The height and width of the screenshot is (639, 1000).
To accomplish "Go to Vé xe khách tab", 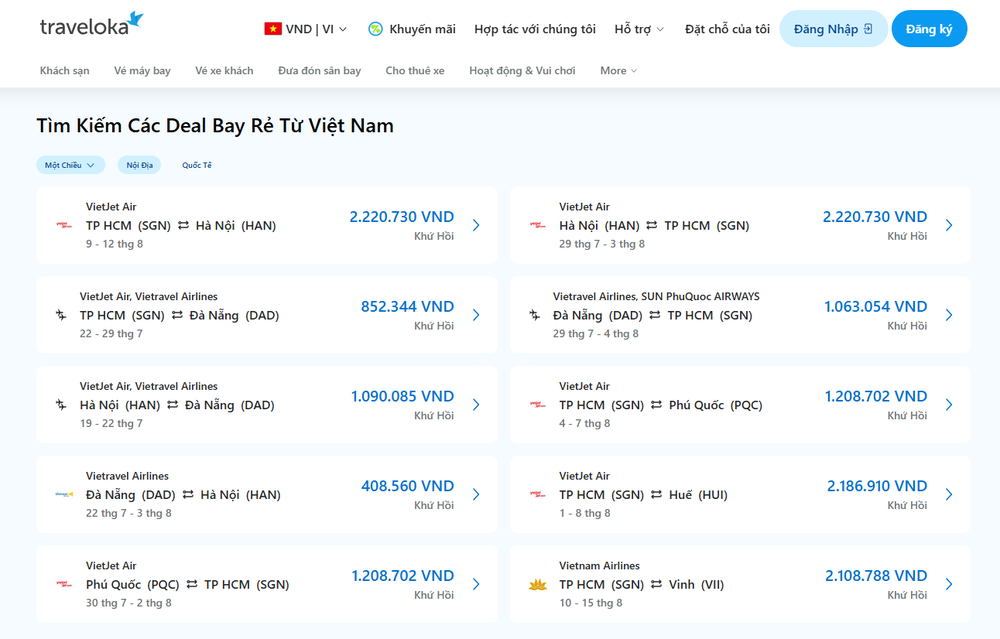I will tap(224, 70).
